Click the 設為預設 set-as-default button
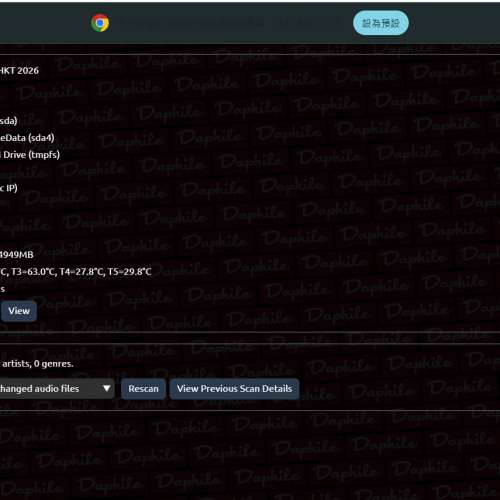This screenshot has height=500, width=500. coord(381,23)
